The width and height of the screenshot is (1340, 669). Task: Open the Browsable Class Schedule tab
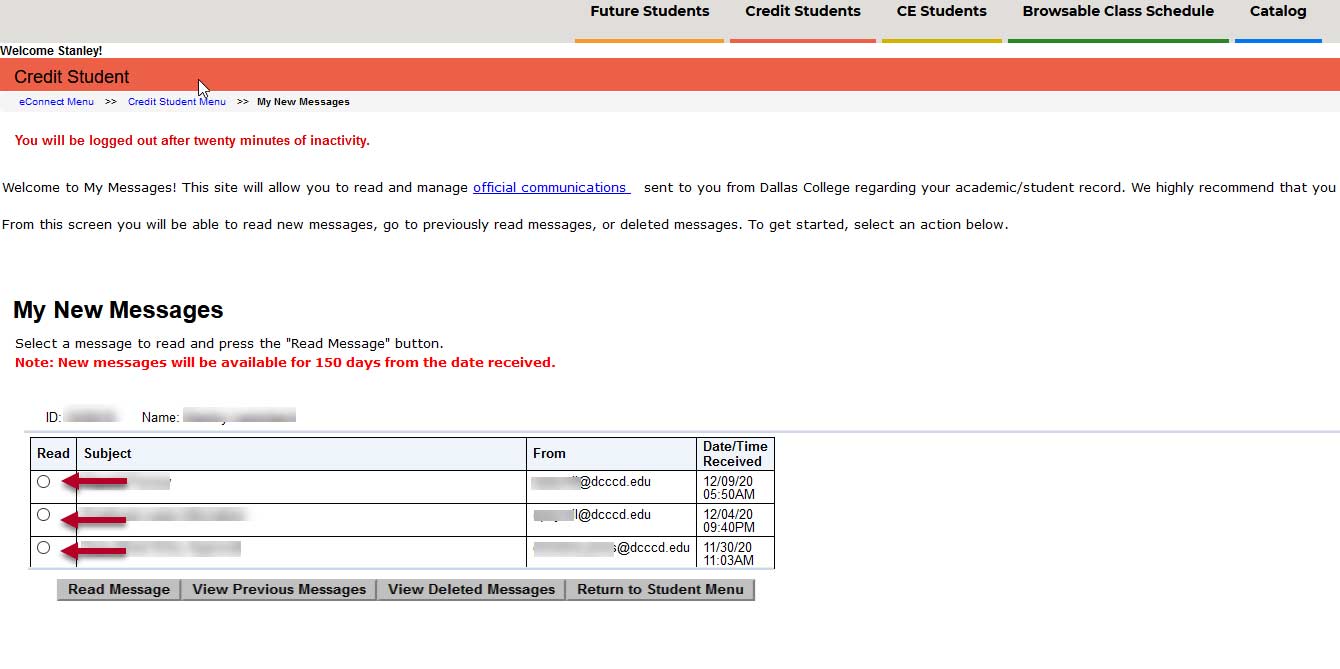coord(1117,11)
